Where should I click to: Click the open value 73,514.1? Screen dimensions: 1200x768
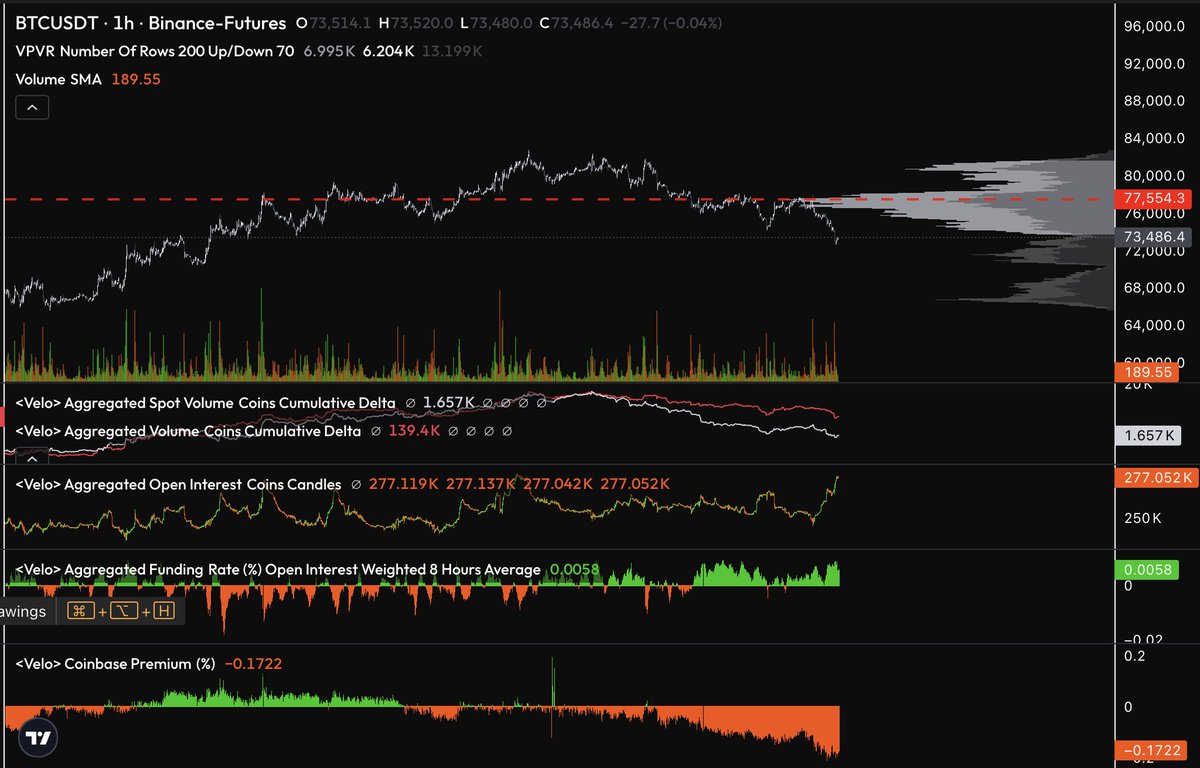[x=342, y=22]
